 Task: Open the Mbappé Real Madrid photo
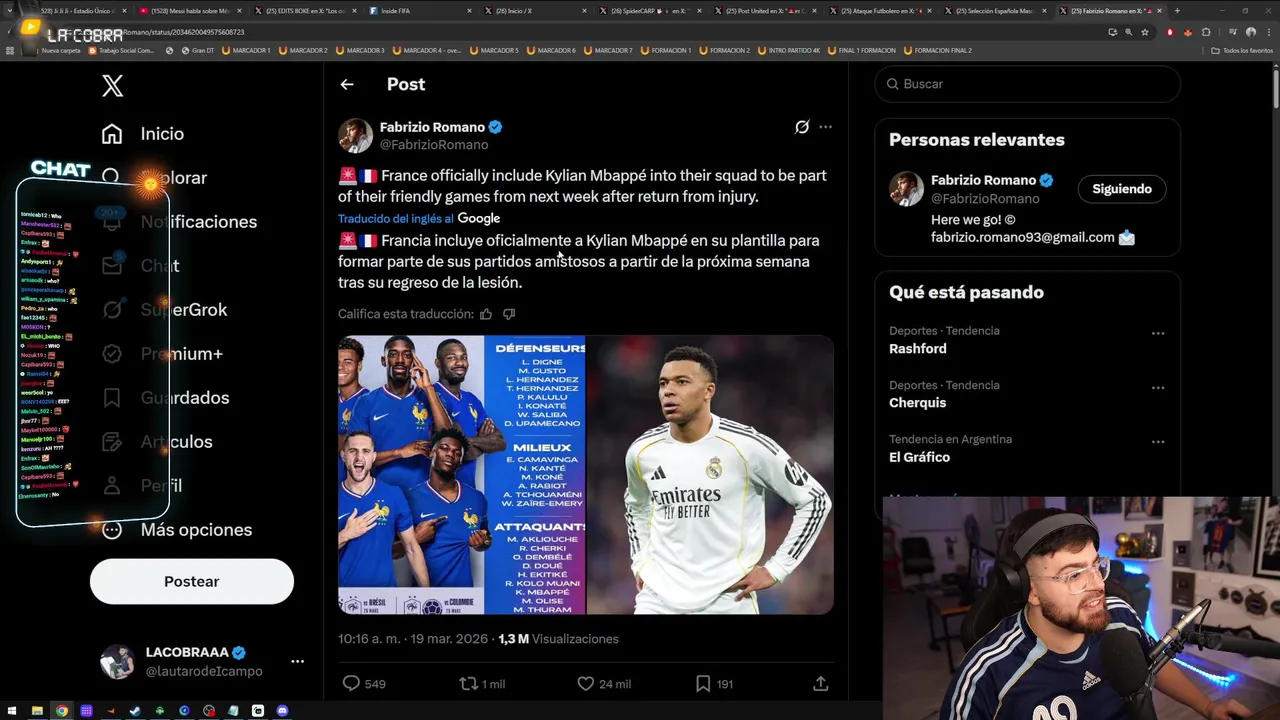point(710,475)
